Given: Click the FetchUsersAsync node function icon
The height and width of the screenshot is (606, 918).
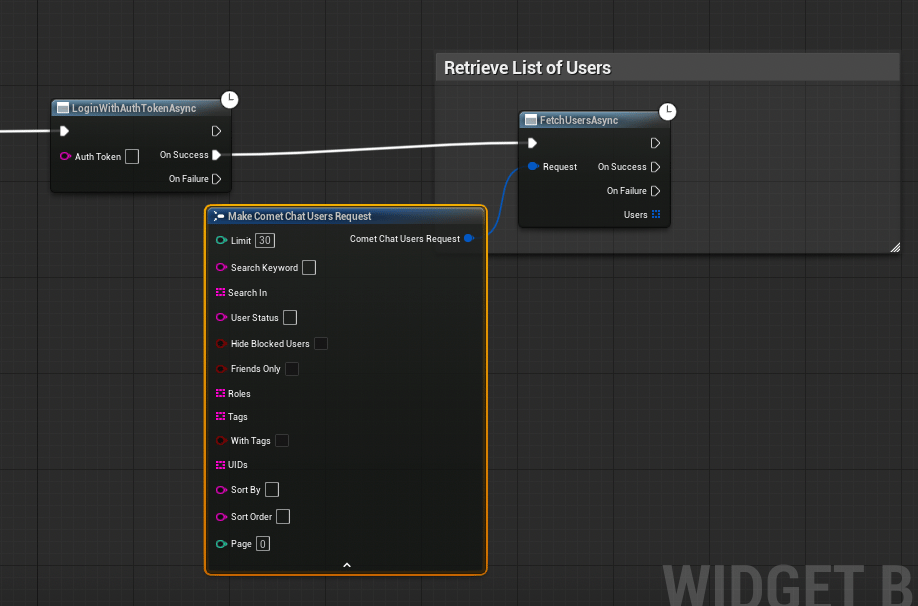Looking at the screenshot, I should [x=531, y=120].
